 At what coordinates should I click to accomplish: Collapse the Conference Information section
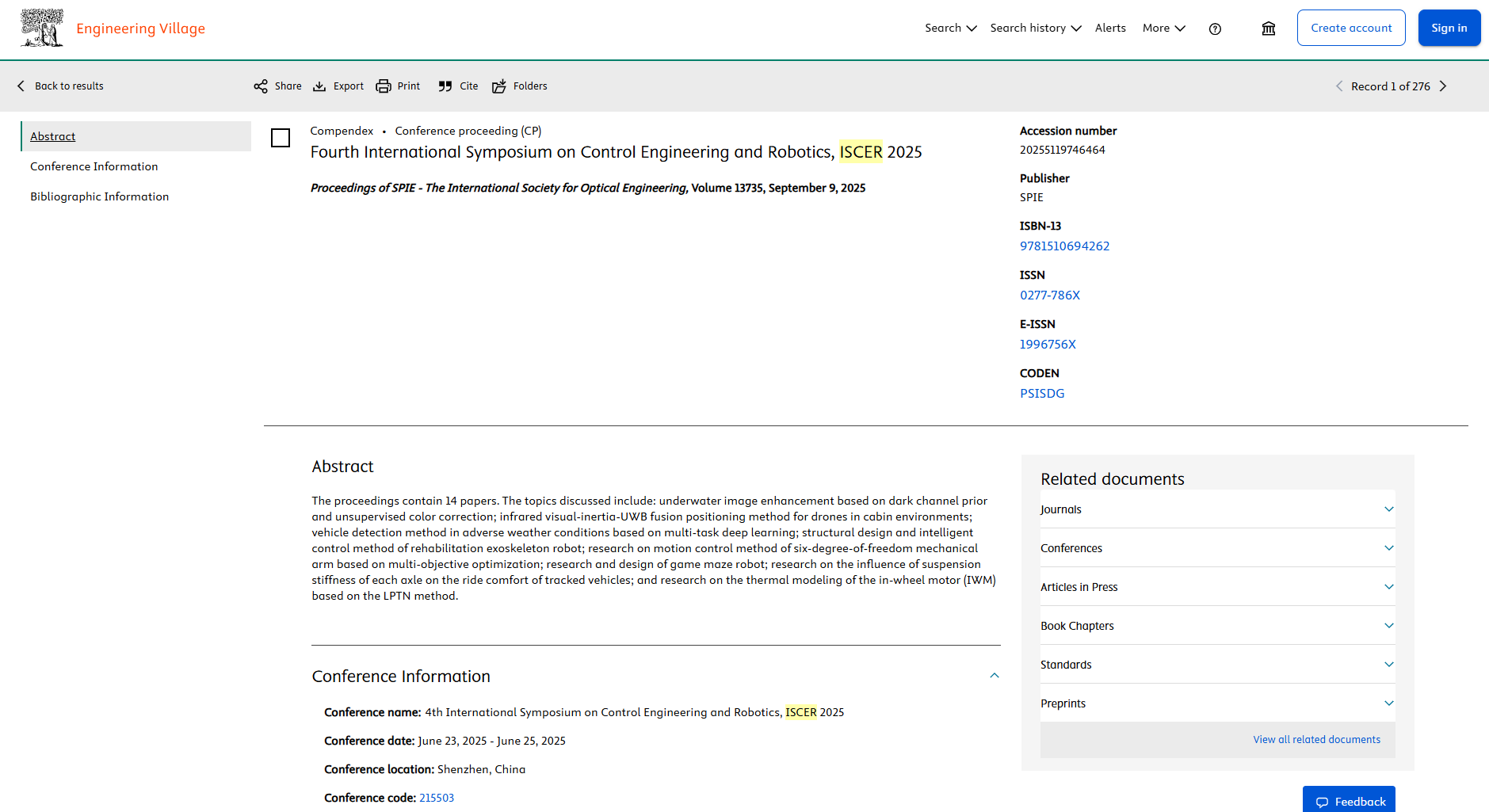coord(995,676)
